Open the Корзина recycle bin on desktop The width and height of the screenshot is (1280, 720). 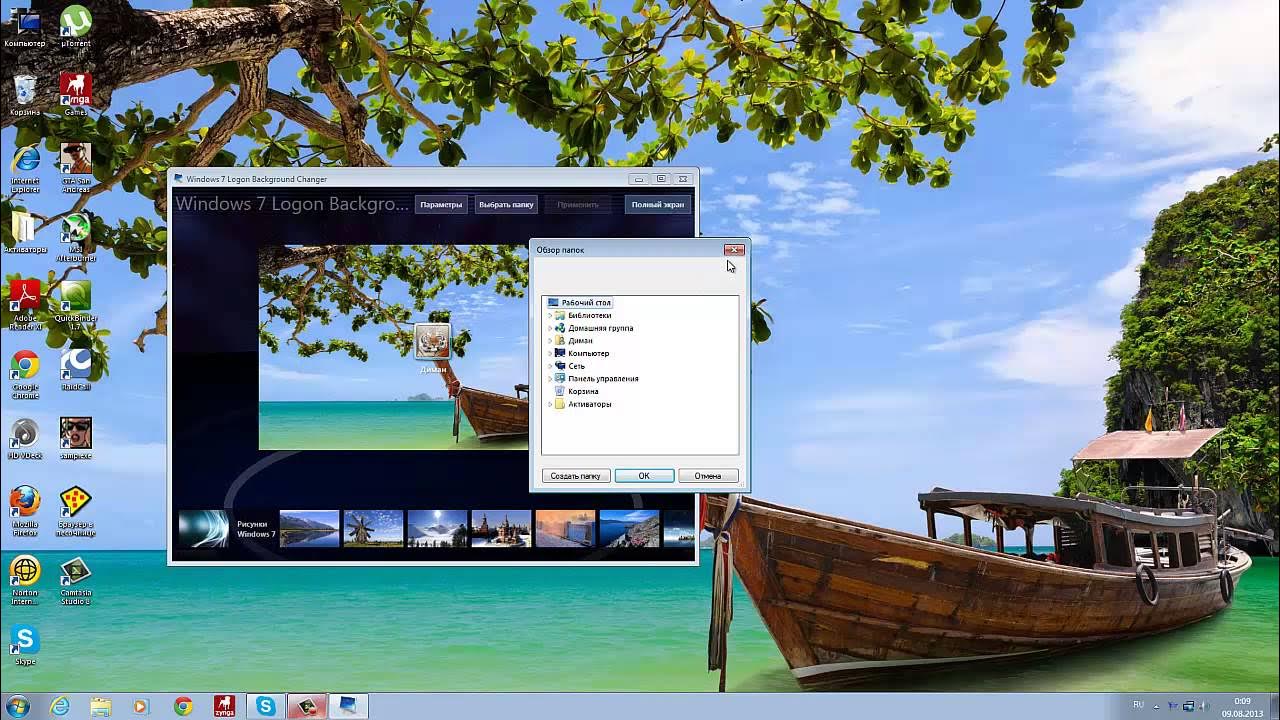(25, 94)
